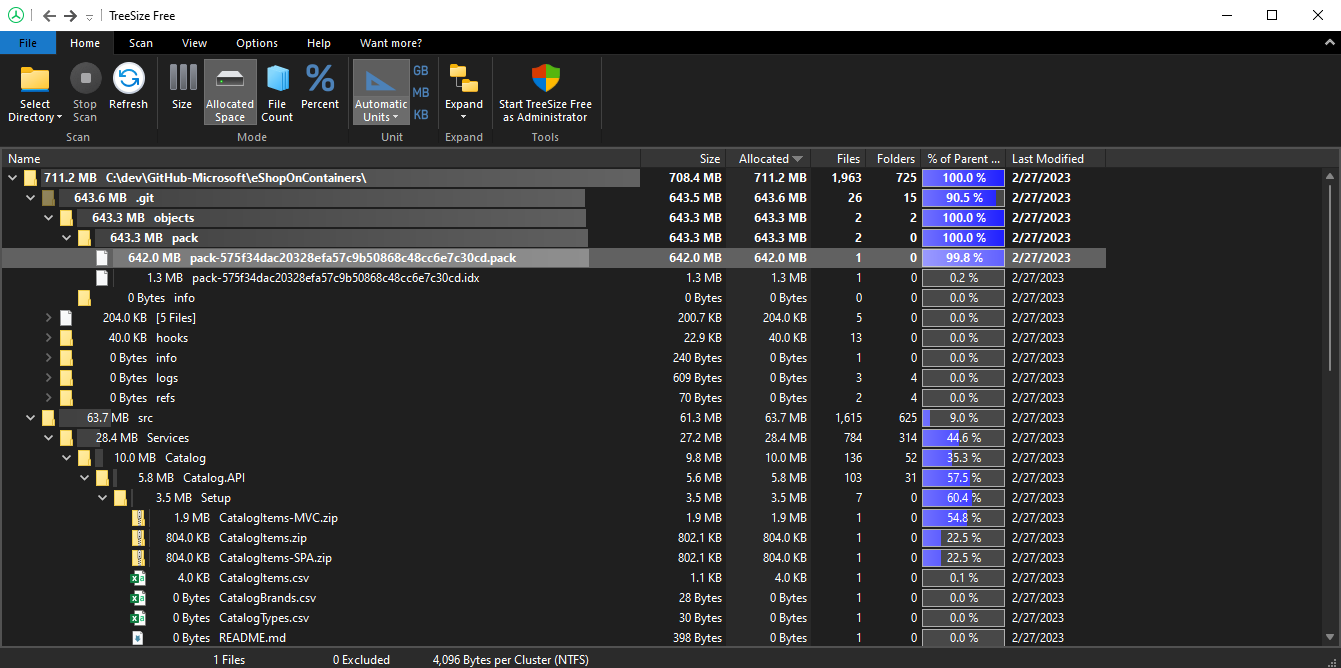
Task: Sort by the Size column header
Action: (683, 158)
